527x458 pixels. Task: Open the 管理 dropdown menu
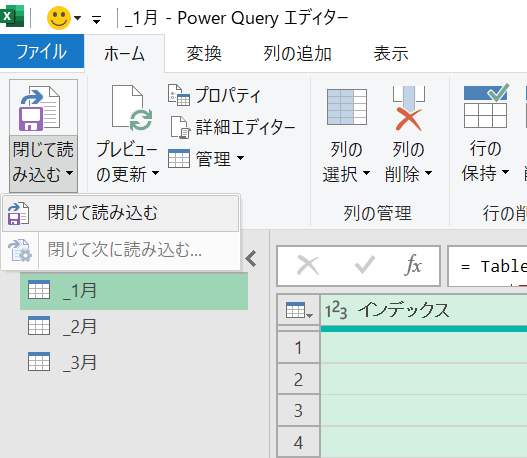(x=206, y=159)
